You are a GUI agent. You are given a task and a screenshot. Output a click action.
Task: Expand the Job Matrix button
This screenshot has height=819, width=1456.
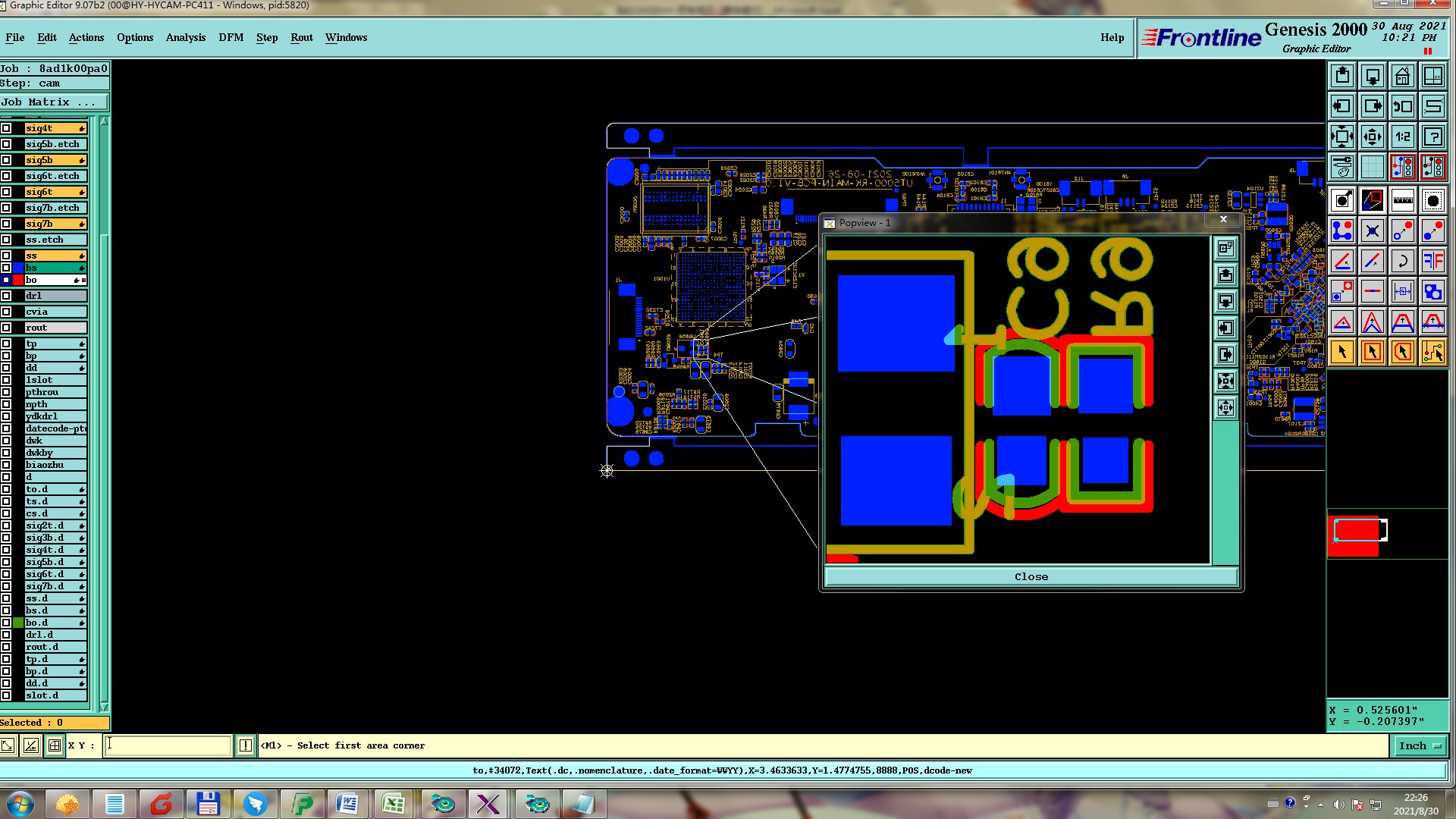click(x=53, y=102)
